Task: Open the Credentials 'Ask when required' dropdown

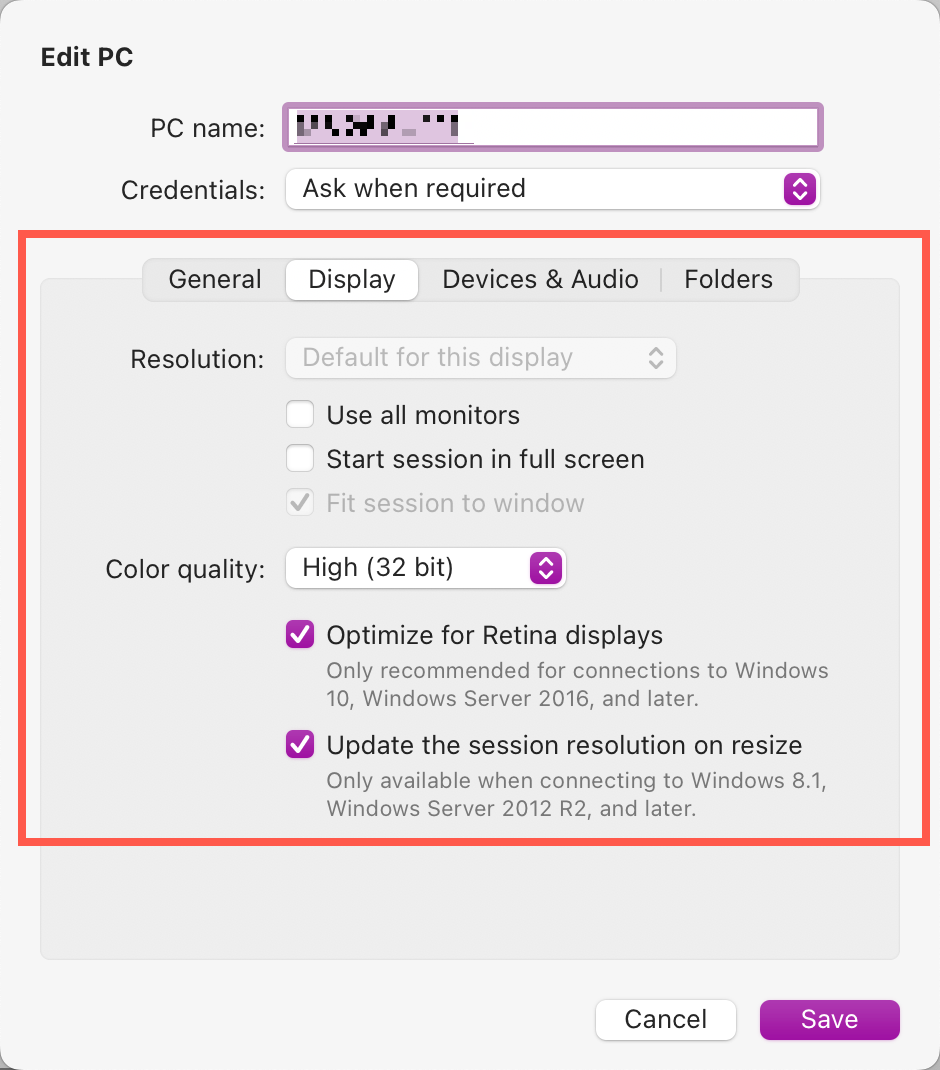Action: (540, 189)
